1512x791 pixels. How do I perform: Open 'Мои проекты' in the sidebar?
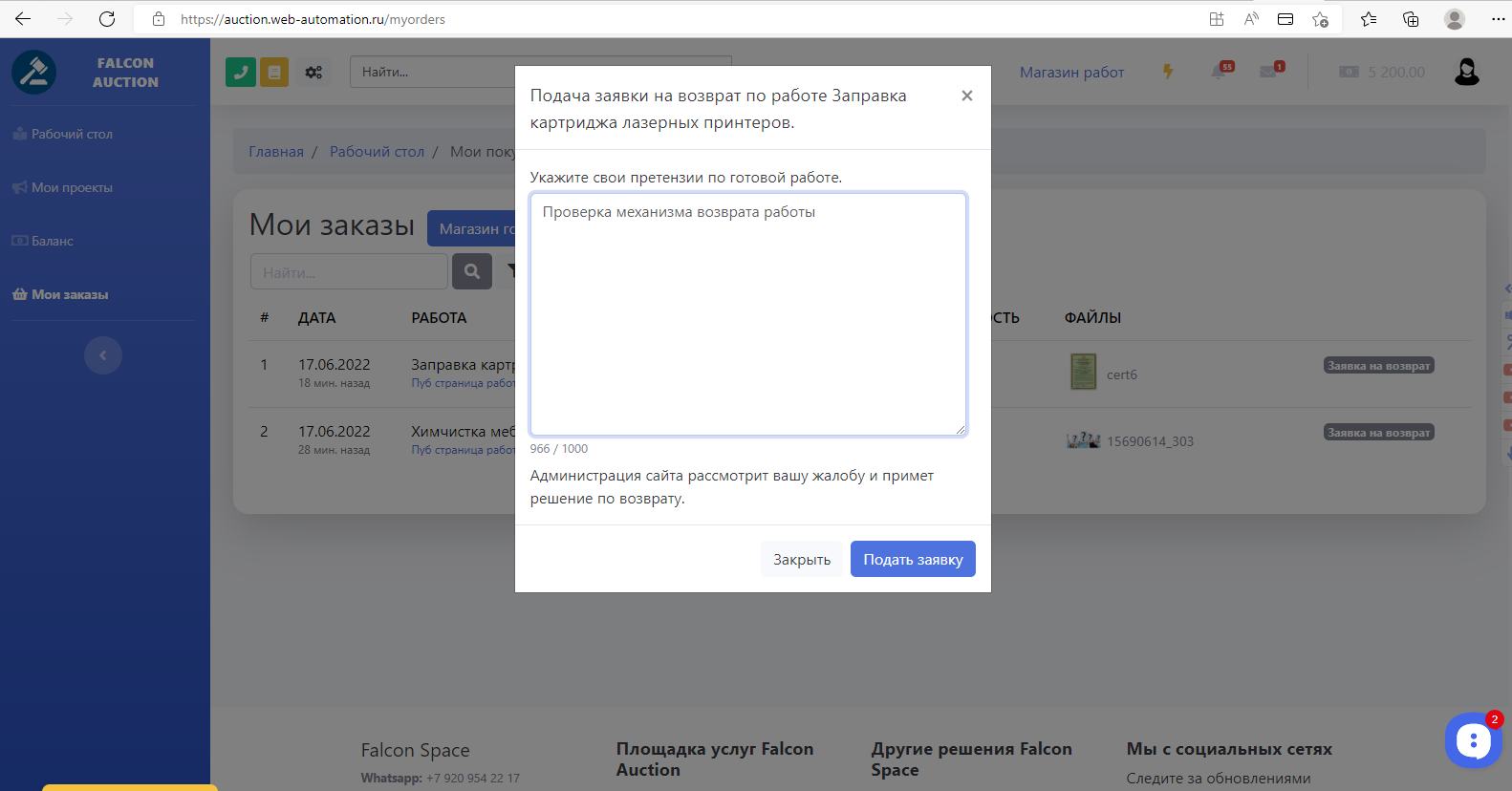coord(72,188)
